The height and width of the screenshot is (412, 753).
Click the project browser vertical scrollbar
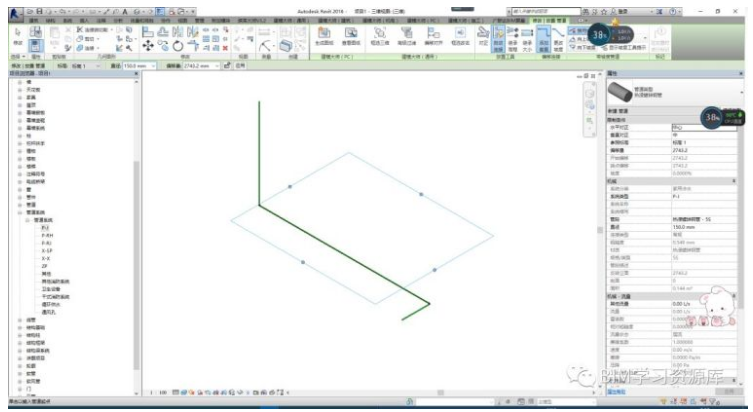coord(136,264)
